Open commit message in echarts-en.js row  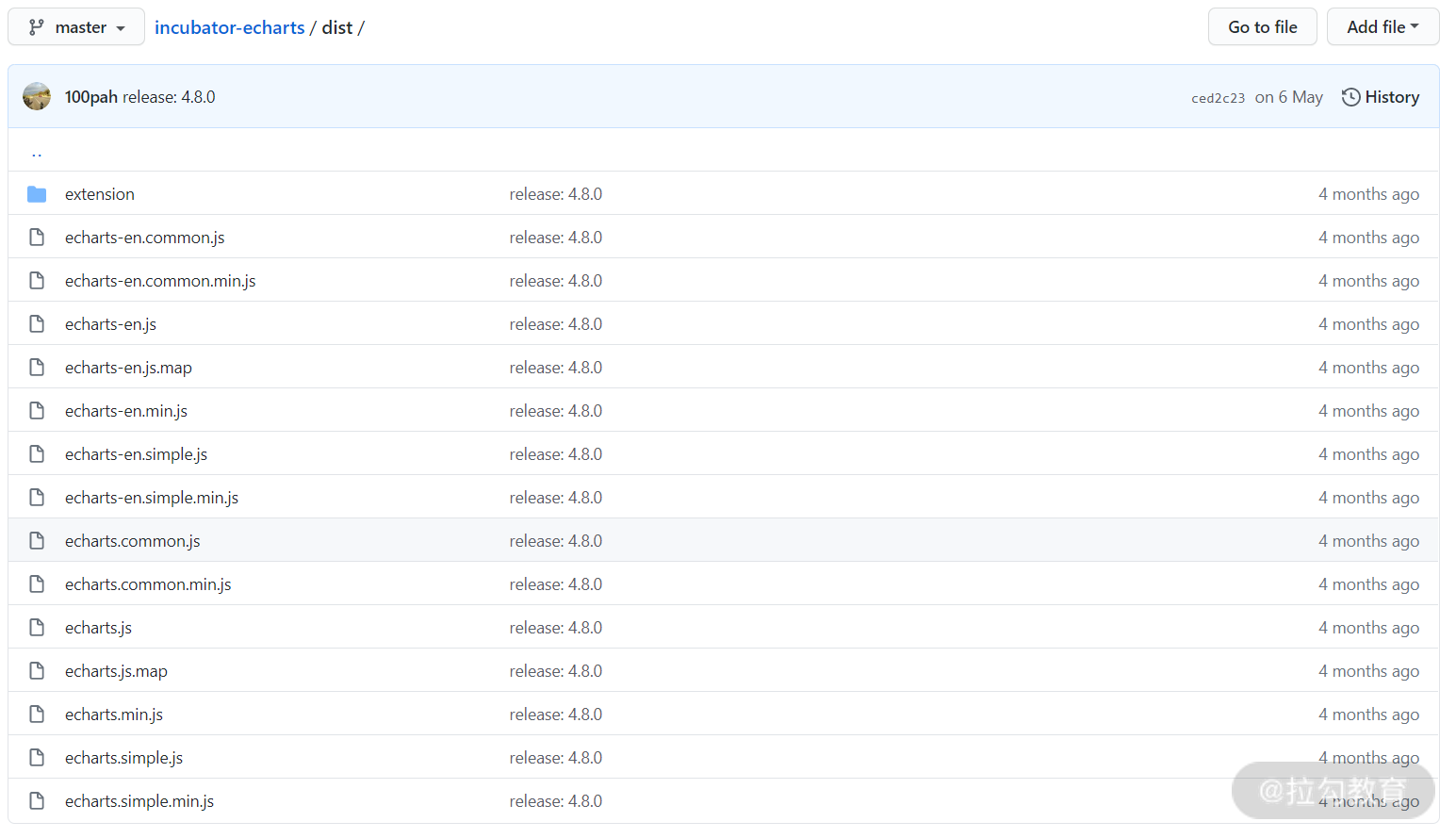click(555, 324)
